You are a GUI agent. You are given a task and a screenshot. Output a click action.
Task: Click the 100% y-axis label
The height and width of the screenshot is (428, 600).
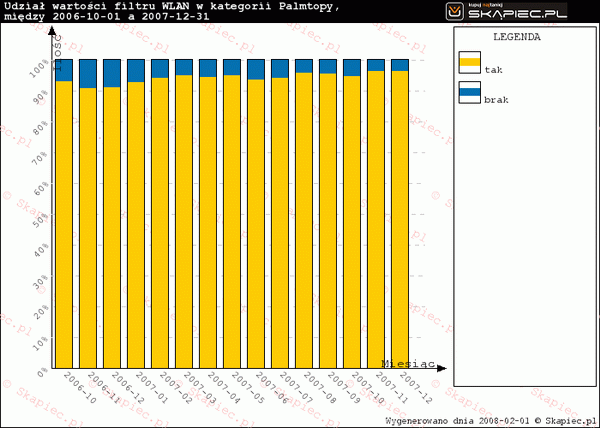pyautogui.click(x=40, y=68)
